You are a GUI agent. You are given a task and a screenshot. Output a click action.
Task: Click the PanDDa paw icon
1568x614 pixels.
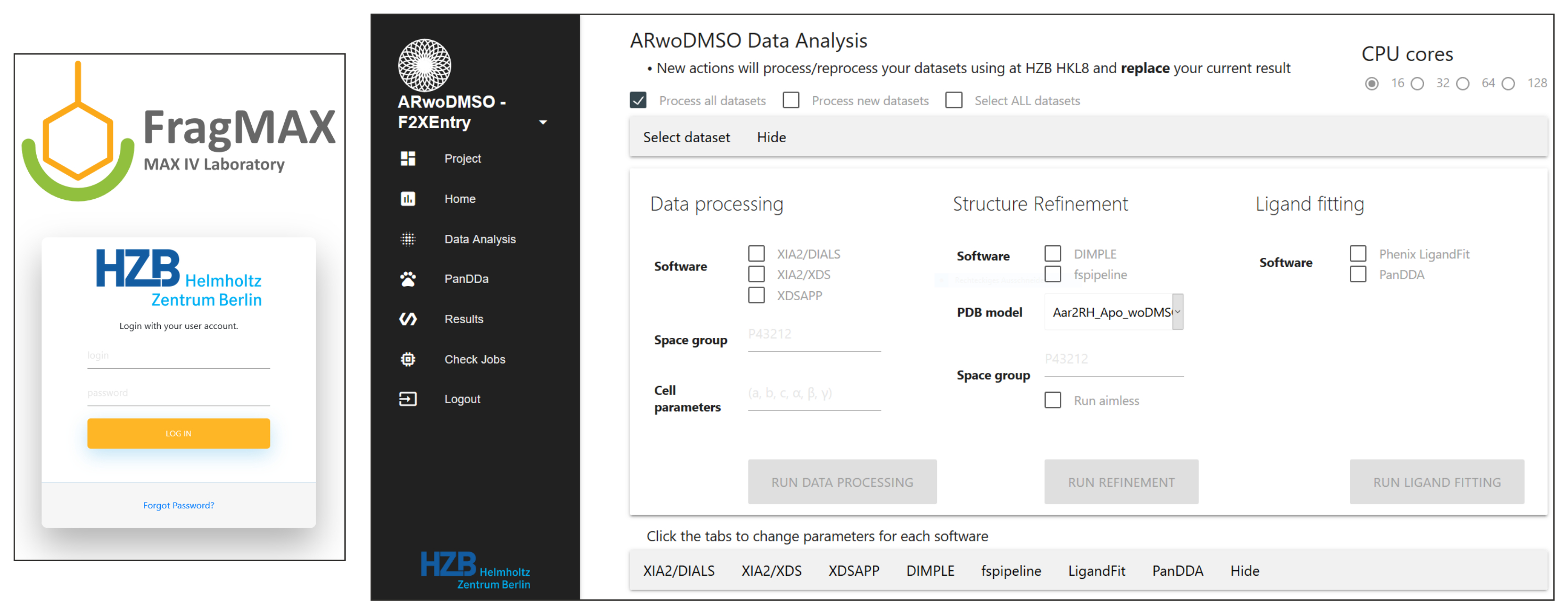(407, 279)
